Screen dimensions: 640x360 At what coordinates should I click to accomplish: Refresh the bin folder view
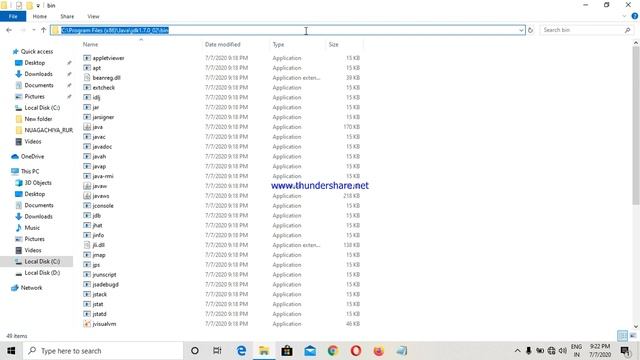point(531,30)
